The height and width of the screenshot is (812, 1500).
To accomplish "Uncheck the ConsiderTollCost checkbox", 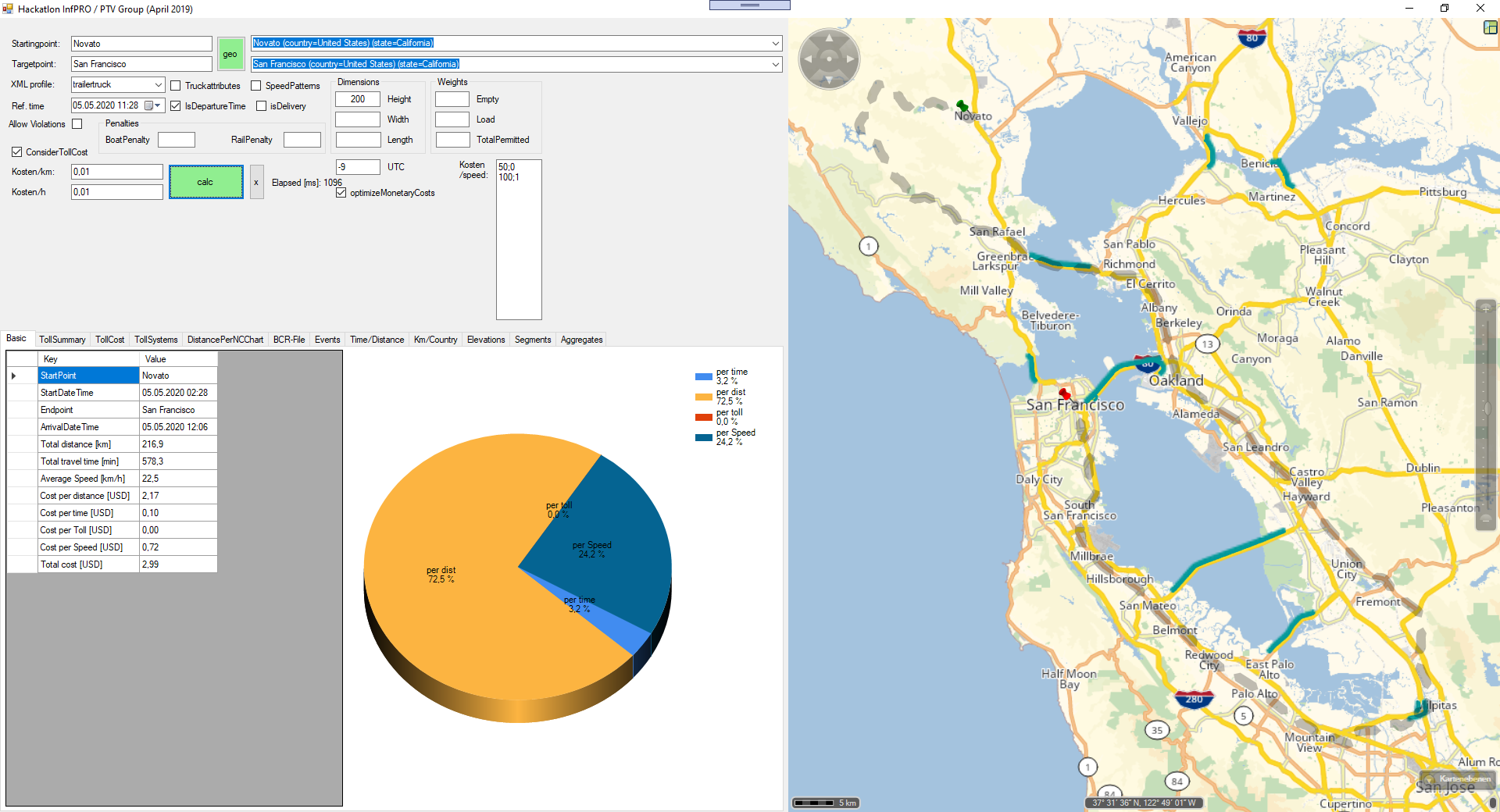I will point(16,152).
